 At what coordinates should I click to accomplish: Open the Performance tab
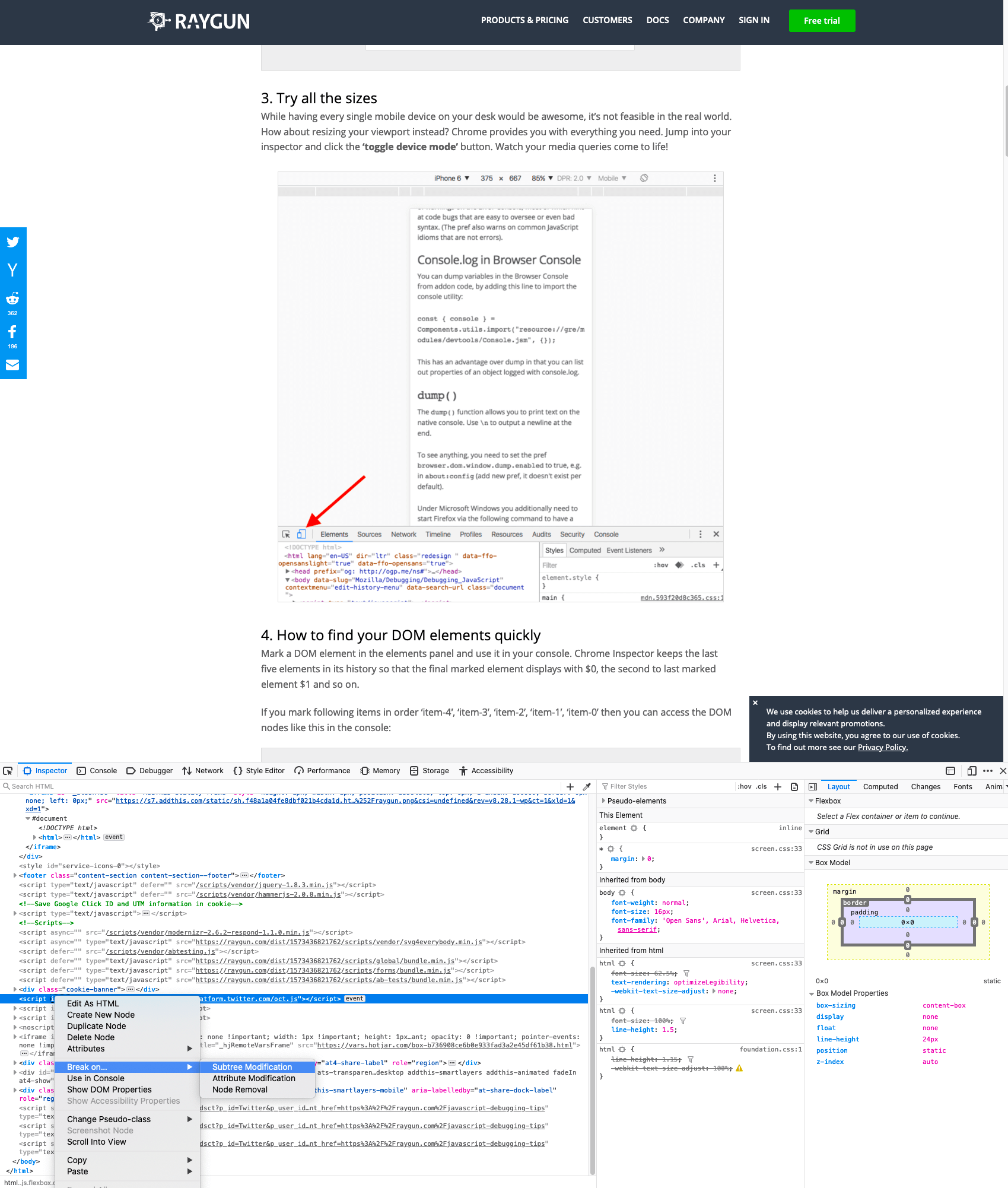[x=322, y=771]
